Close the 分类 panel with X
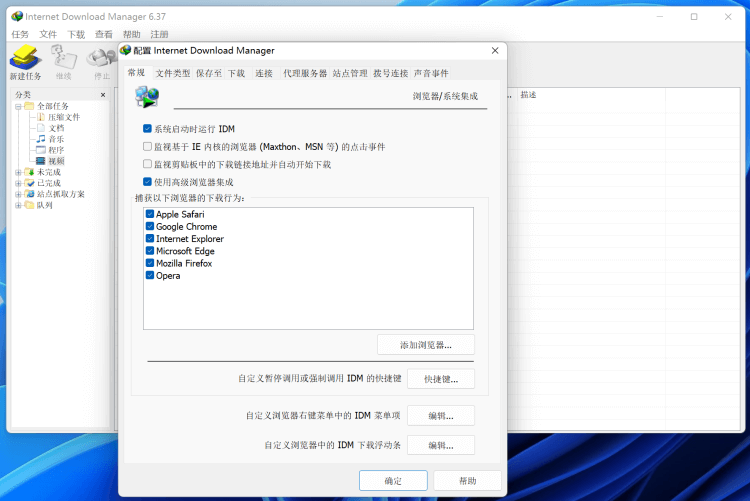Screen dimensions: 750x501 click(103, 95)
